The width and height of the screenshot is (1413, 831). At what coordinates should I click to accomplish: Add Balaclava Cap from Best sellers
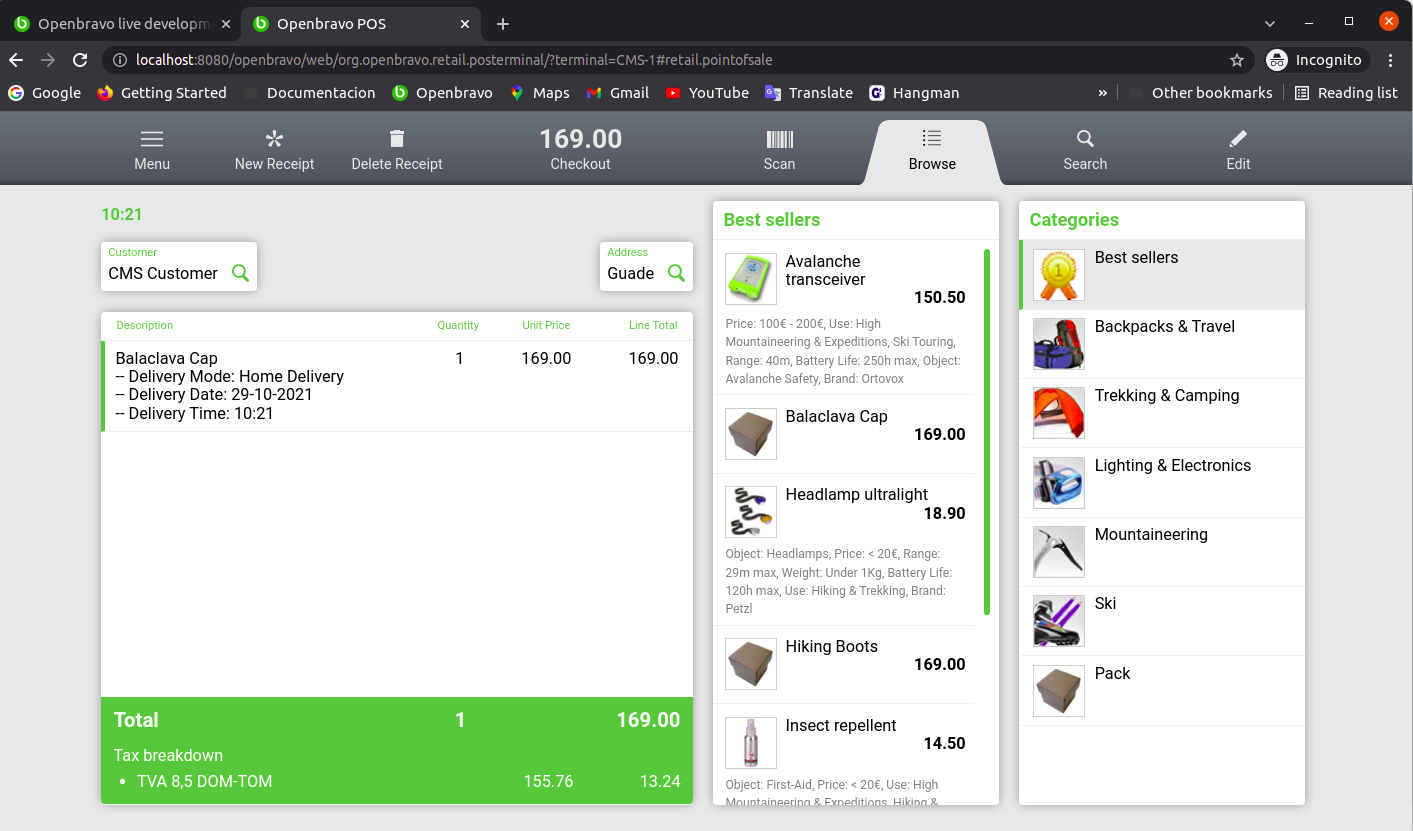point(845,434)
